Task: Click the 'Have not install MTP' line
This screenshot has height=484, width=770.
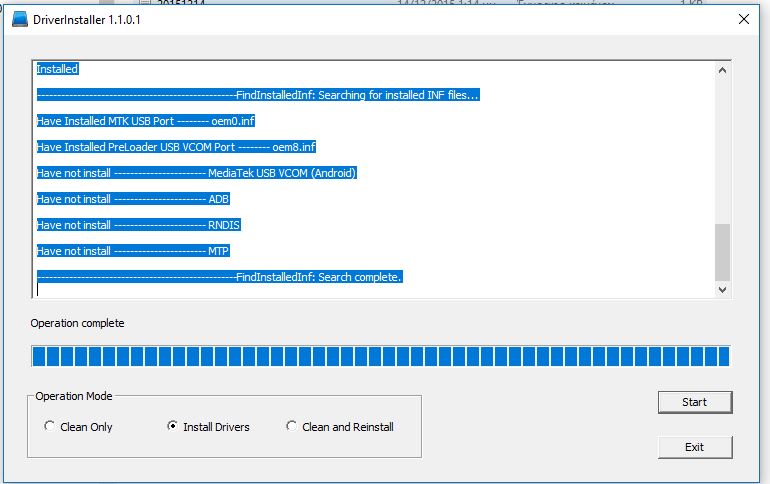Action: tap(133, 251)
